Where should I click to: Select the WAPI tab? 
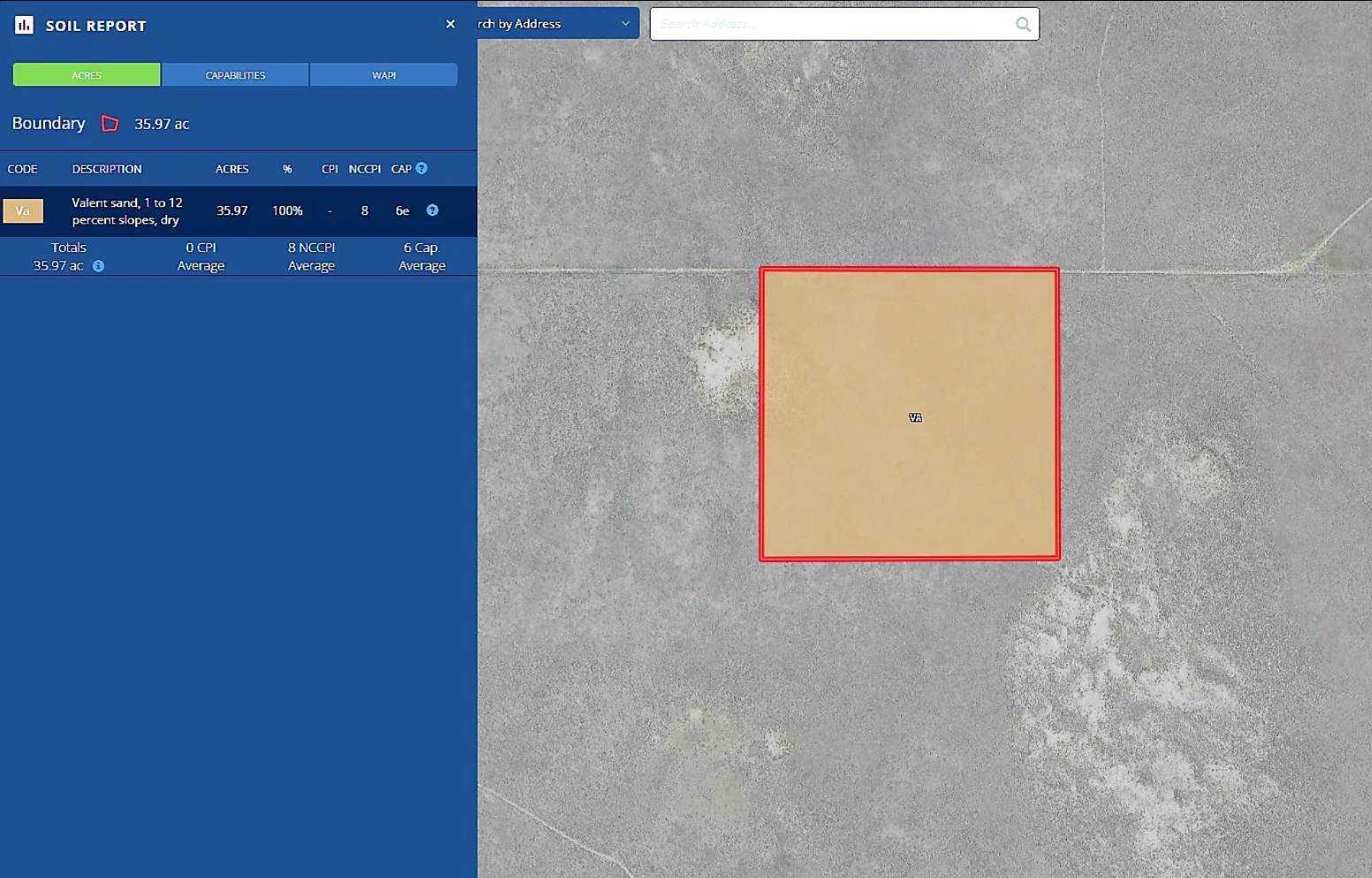(x=384, y=75)
